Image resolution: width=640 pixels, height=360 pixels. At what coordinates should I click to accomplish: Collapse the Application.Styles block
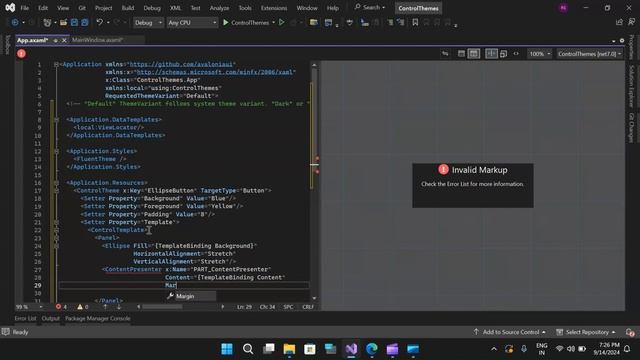tap(56, 151)
